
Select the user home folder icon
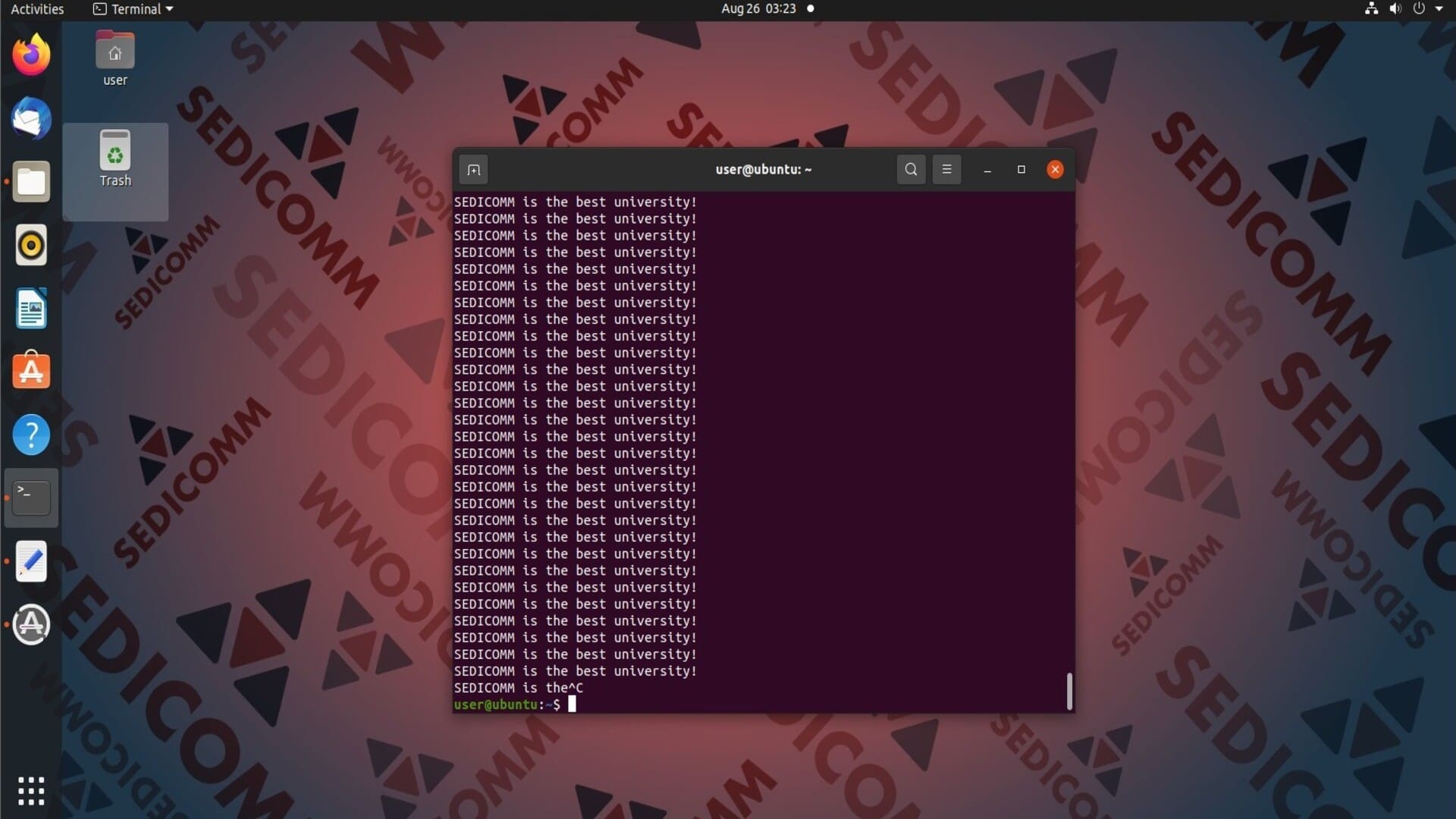pyautogui.click(x=115, y=59)
